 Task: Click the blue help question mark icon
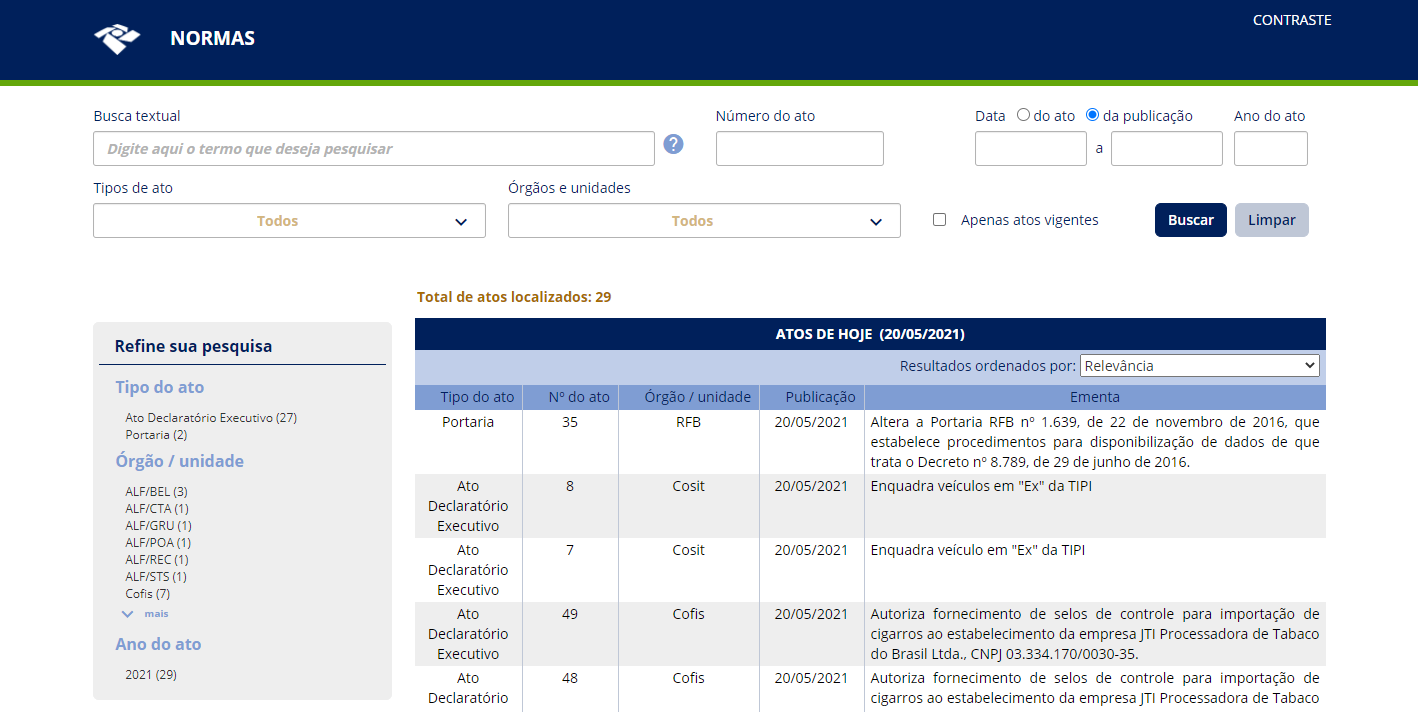point(674,144)
